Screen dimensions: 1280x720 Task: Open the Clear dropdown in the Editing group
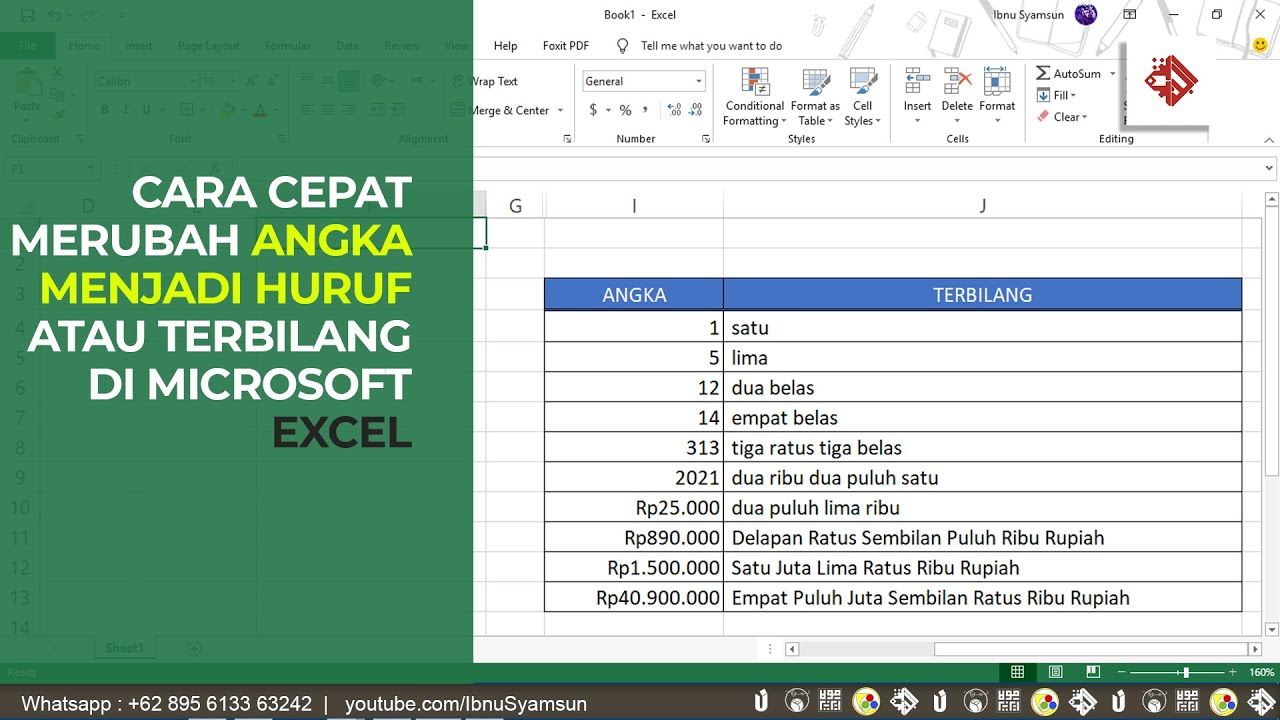(1060, 117)
